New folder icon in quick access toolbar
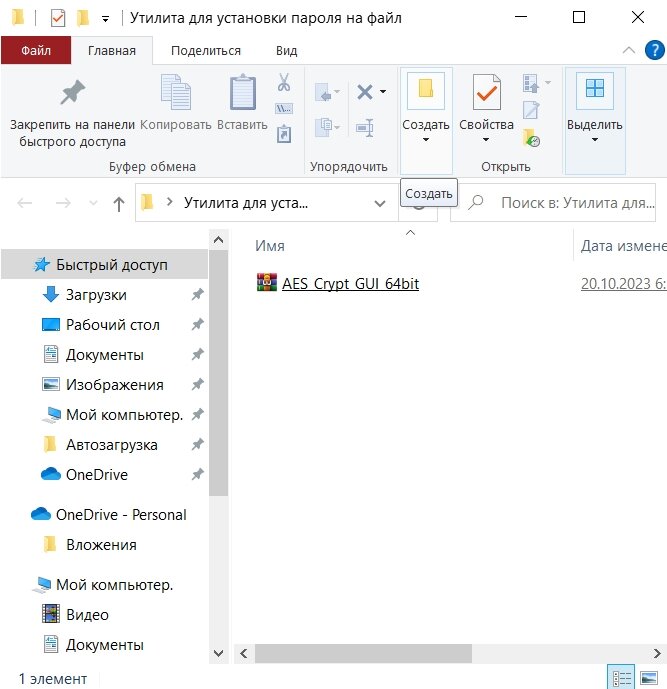 click(83, 18)
